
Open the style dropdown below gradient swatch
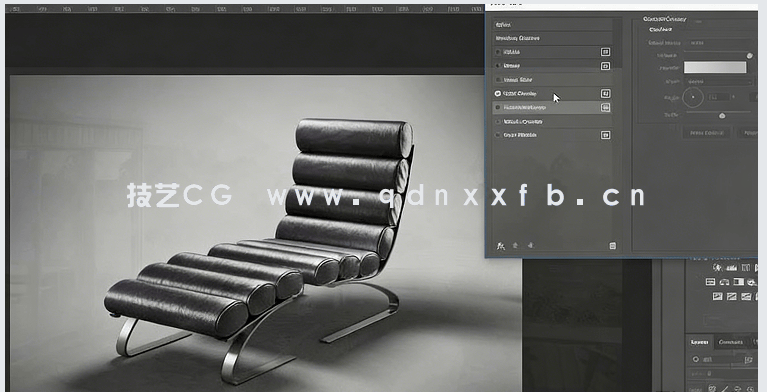pos(718,82)
